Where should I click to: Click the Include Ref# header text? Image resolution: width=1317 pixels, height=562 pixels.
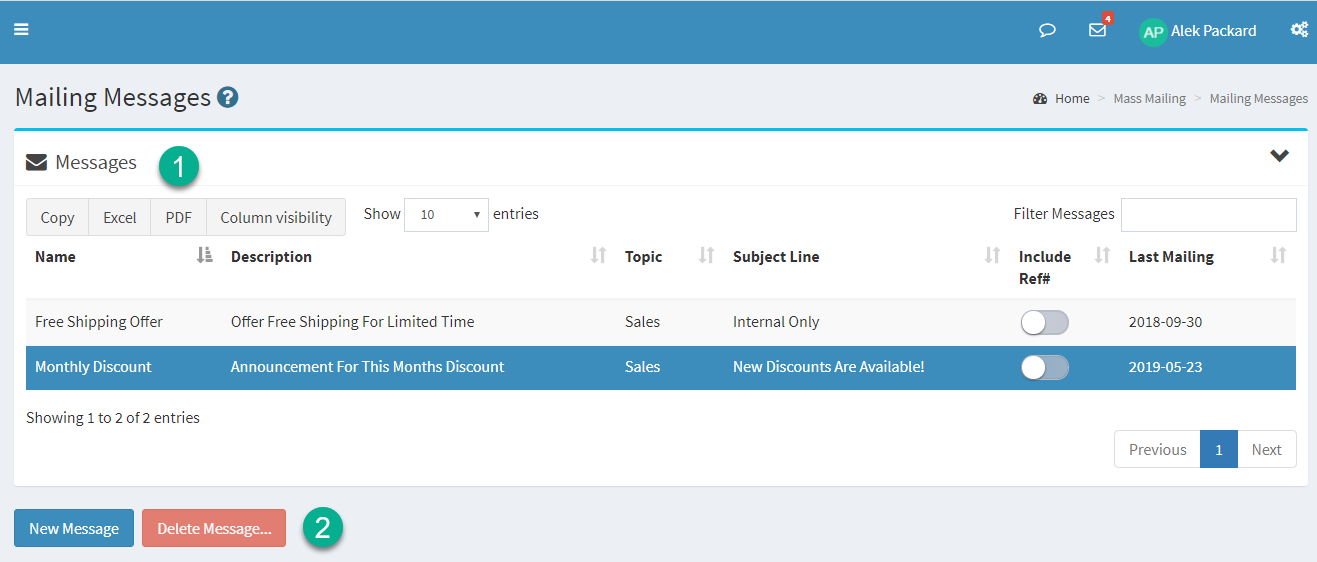[x=1045, y=268]
